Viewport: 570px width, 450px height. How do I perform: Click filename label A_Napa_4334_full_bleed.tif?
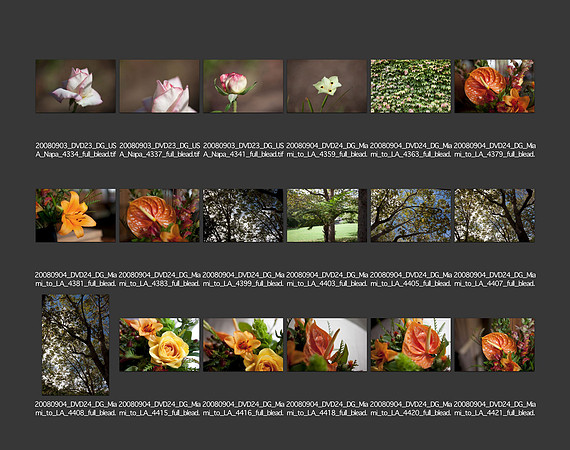(76, 154)
